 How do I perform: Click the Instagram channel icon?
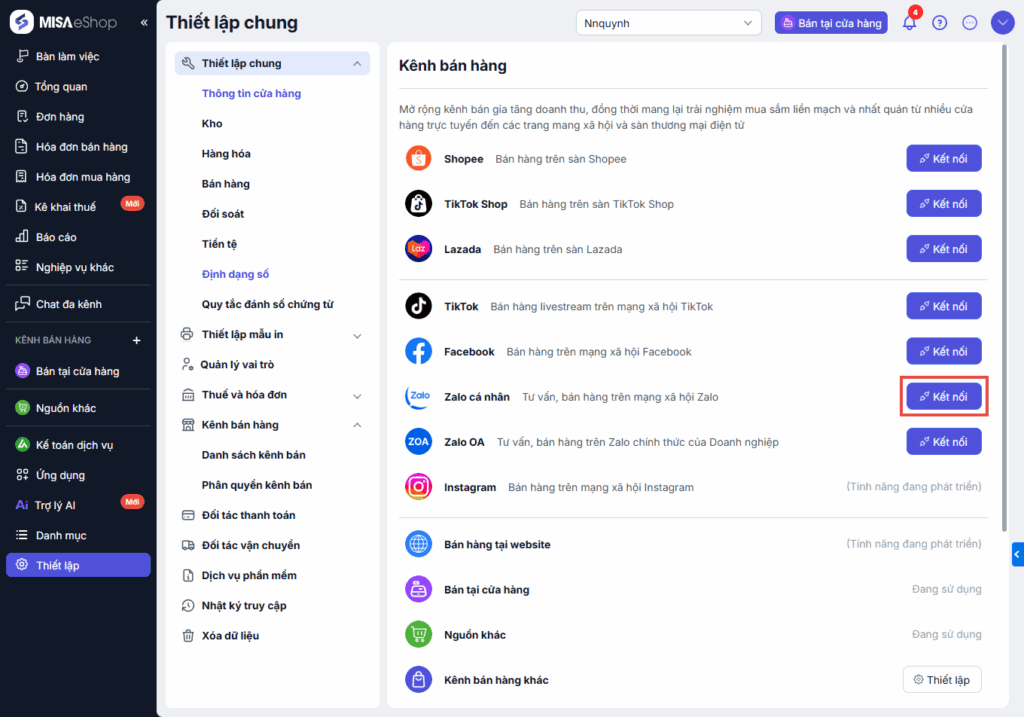(418, 486)
